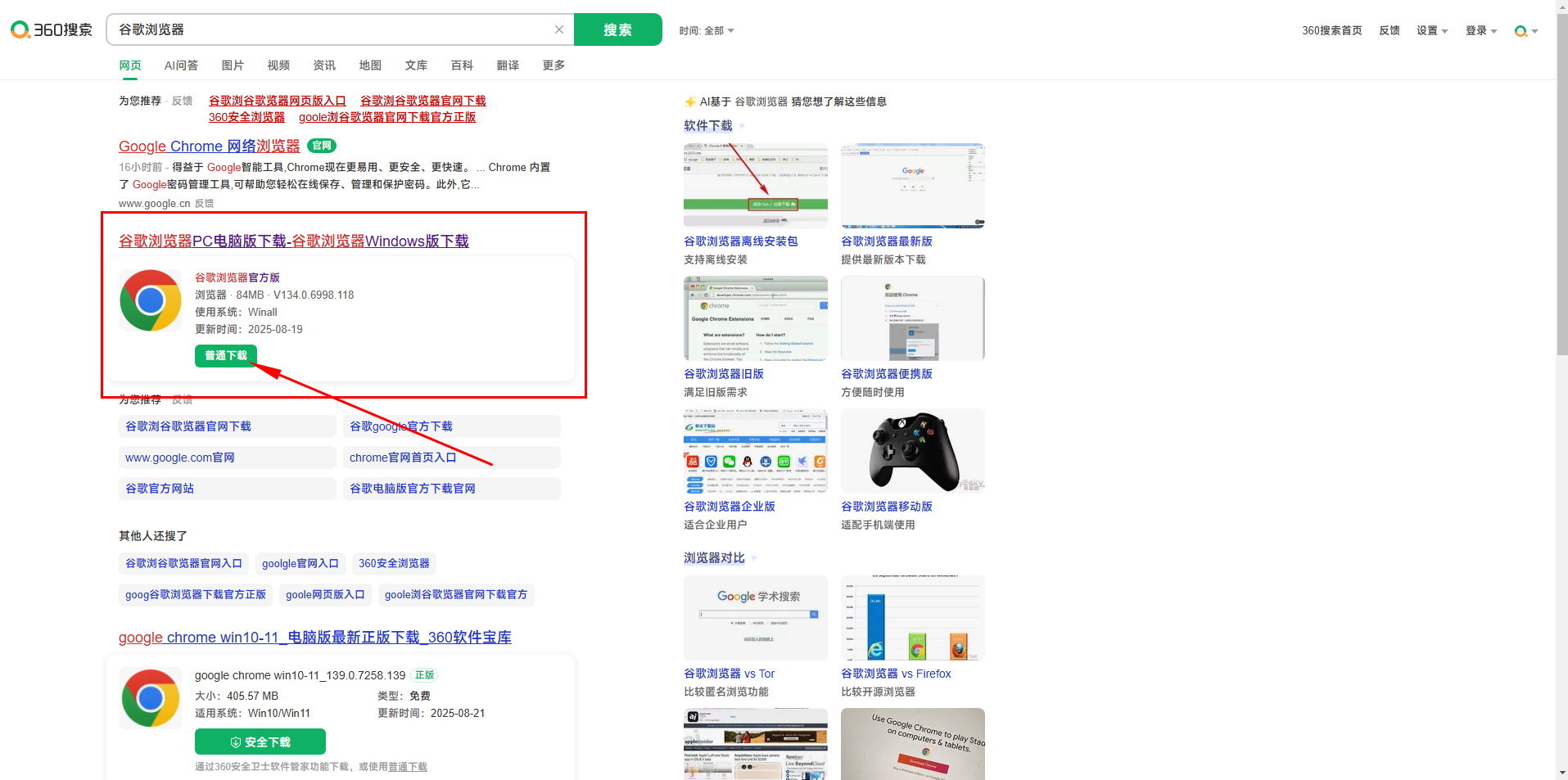Screen dimensions: 1568x780
Task: Open the 设置 dropdown menu
Action: coord(1432,31)
